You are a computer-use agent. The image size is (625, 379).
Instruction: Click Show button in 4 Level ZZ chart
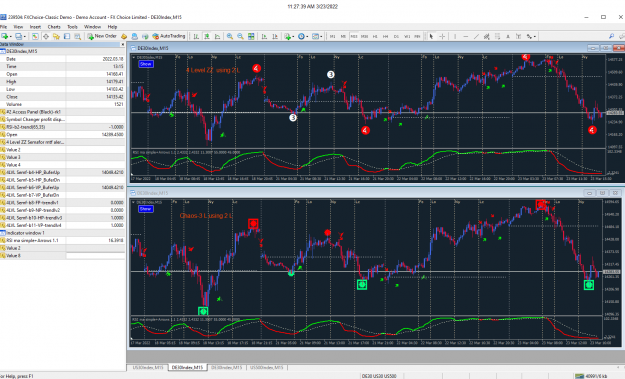[x=146, y=64]
